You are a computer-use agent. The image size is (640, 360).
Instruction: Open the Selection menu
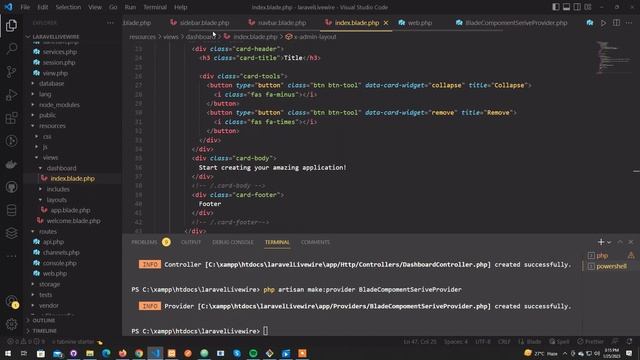point(68,7)
